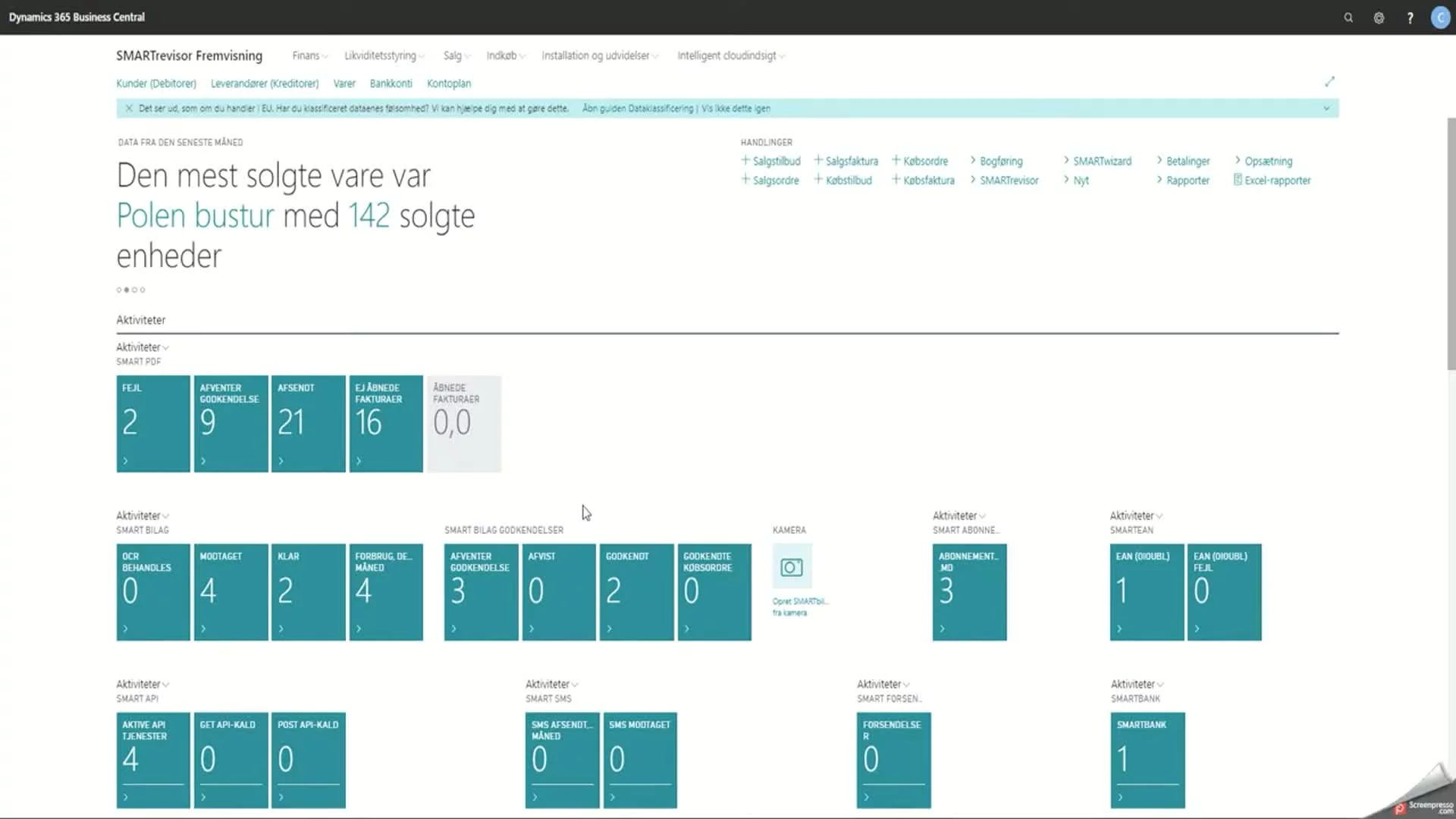Open the Likviditetsstyring menu

[x=384, y=55]
